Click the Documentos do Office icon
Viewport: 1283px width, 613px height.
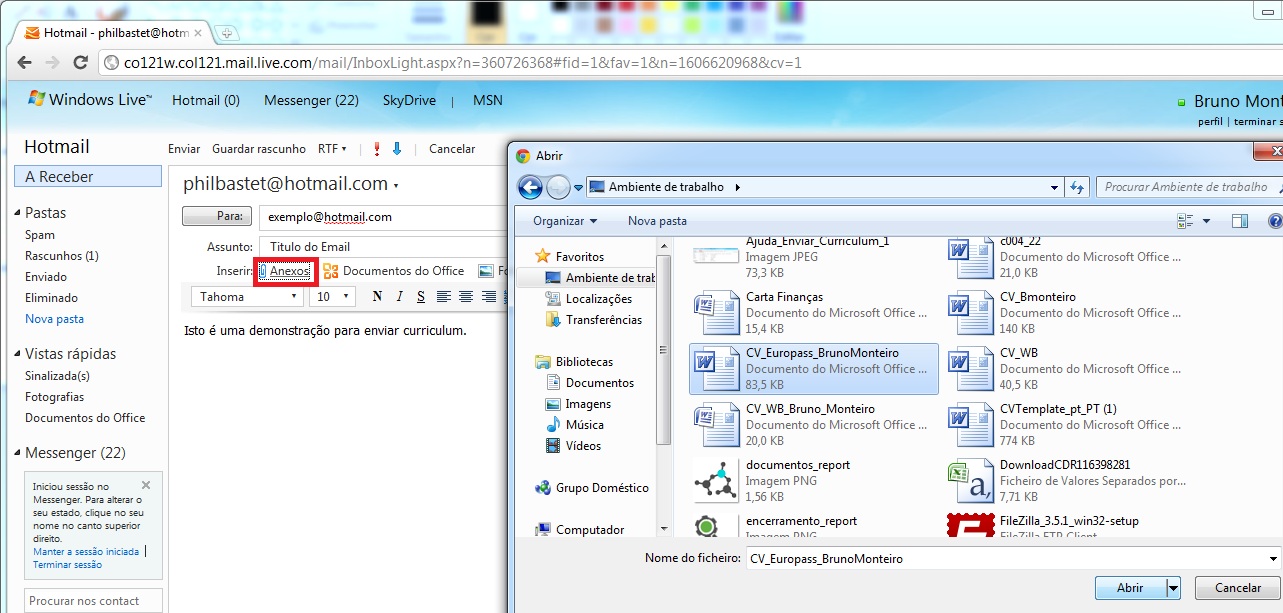pos(330,271)
